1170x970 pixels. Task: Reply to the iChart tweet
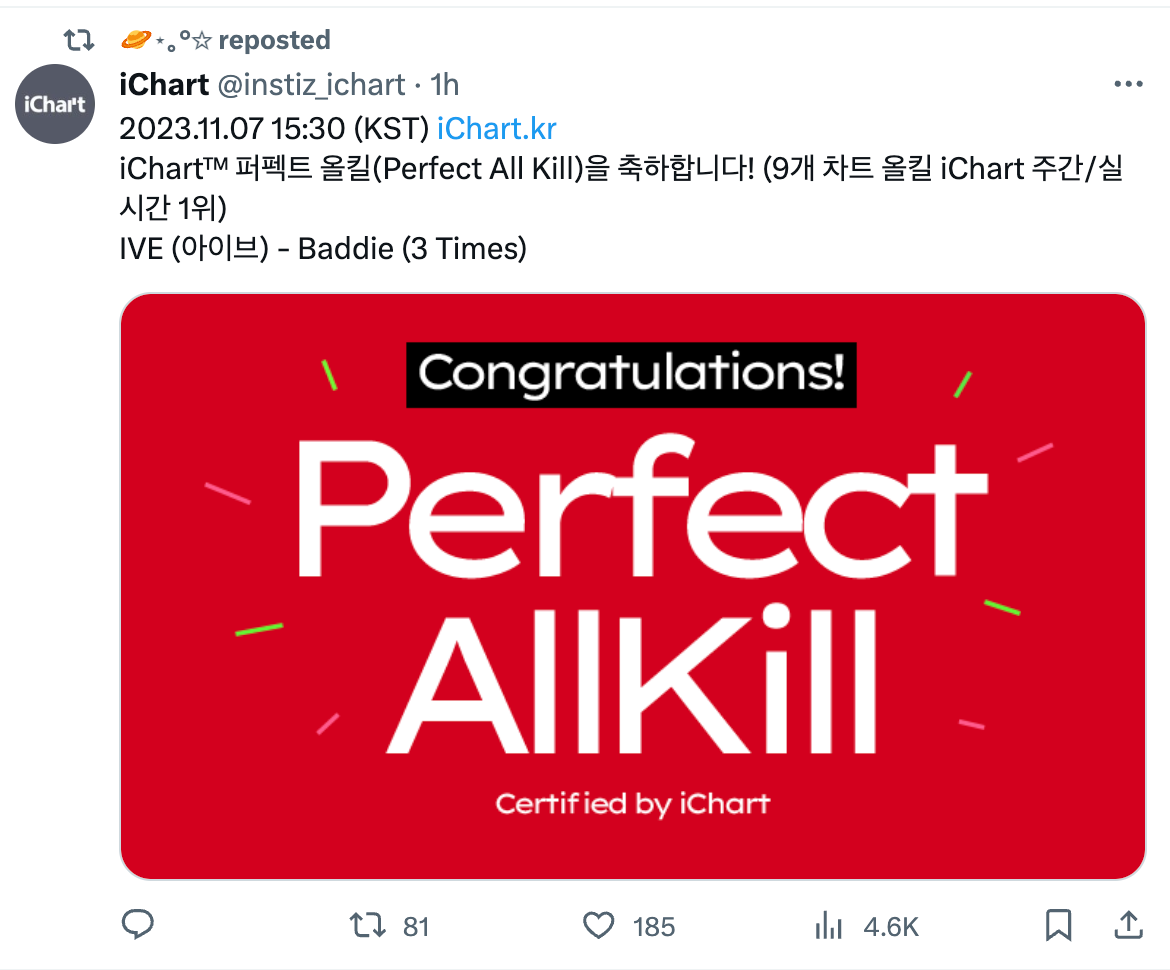136,925
